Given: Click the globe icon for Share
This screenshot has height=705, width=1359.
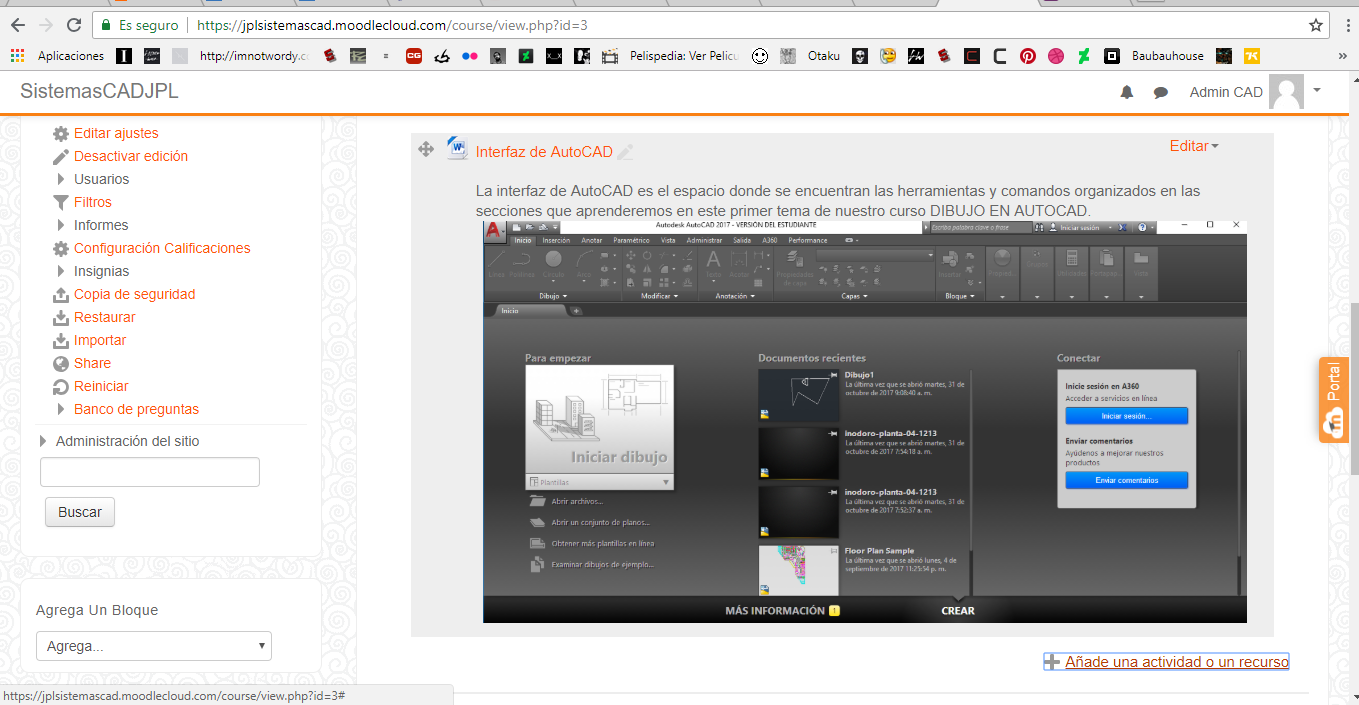Looking at the screenshot, I should coord(61,363).
